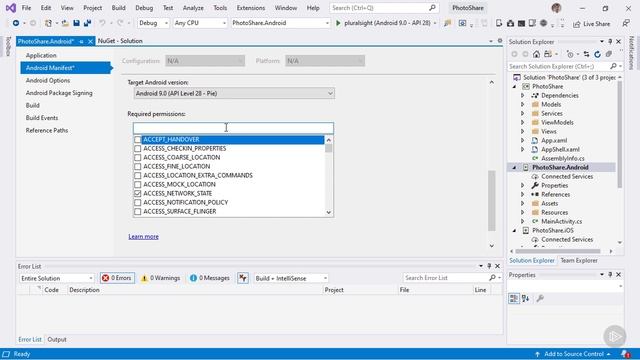Image resolution: width=640 pixels, height=360 pixels.
Task: Uncheck the ACCESS_NETWORK_STATE permission checkbox
Action: pos(138,193)
